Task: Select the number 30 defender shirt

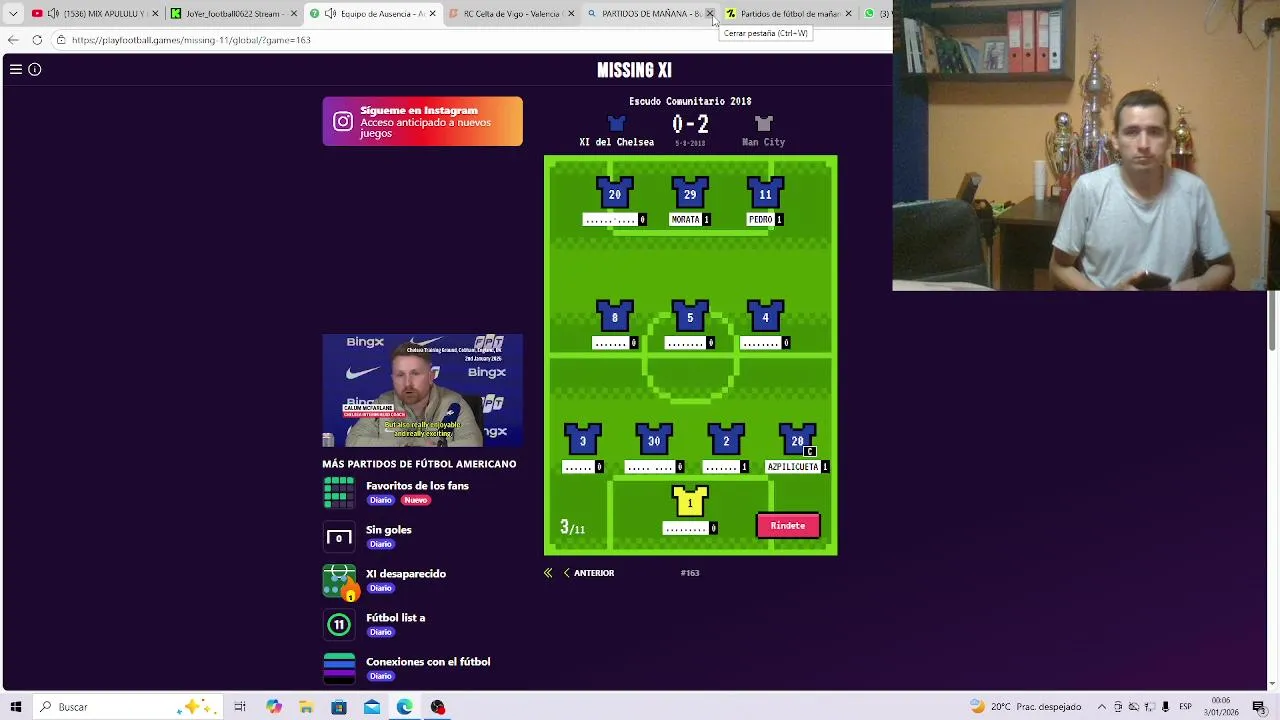Action: (654, 440)
